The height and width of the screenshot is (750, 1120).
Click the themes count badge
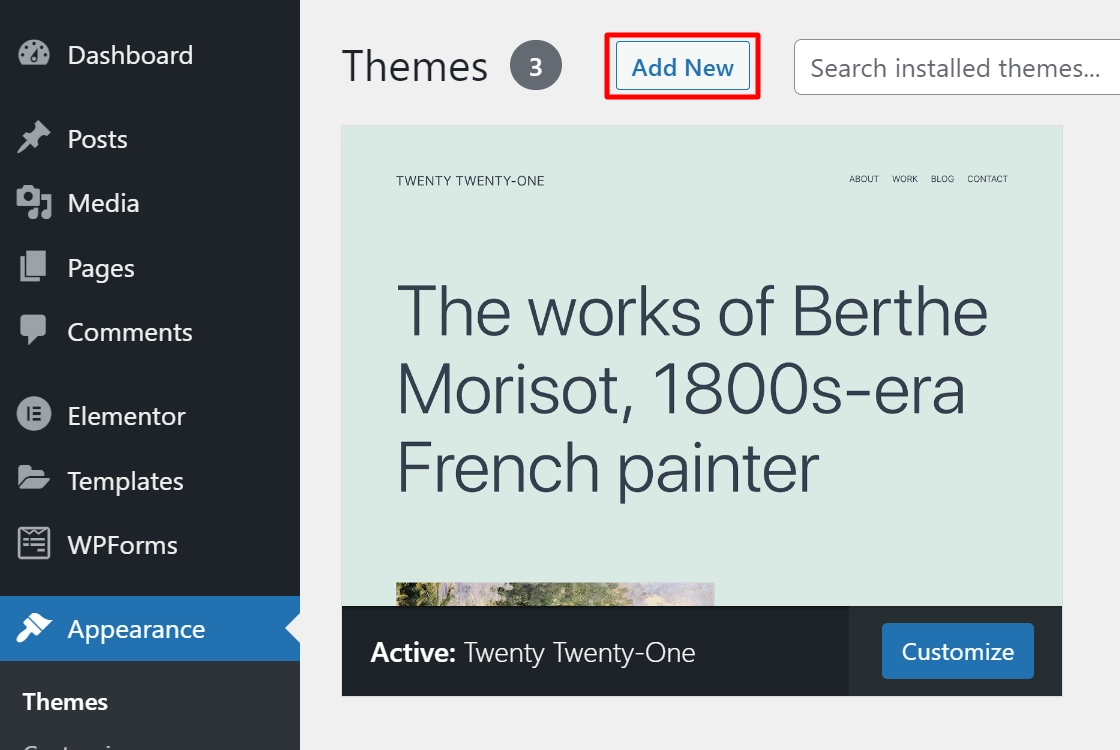(536, 67)
